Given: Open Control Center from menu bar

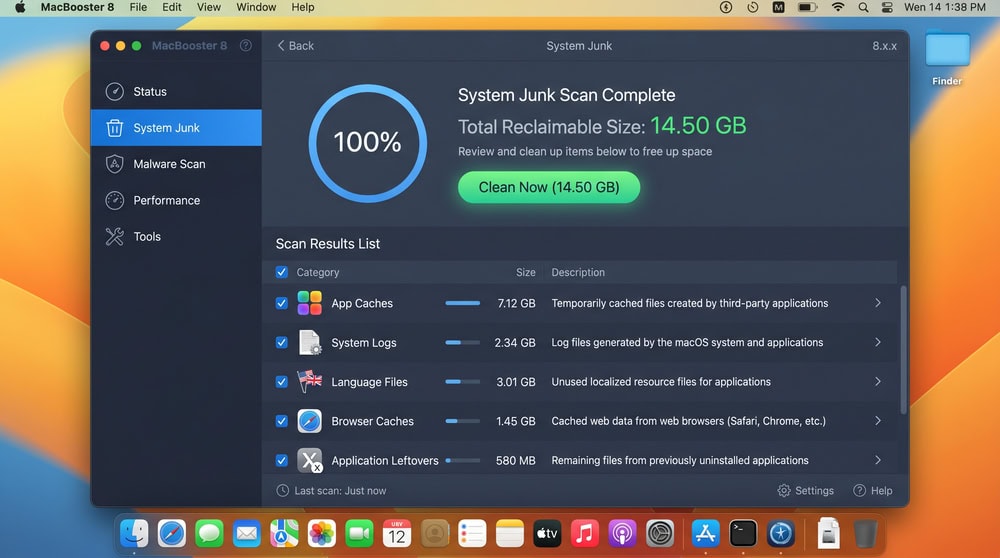Looking at the screenshot, I should pos(887,8).
